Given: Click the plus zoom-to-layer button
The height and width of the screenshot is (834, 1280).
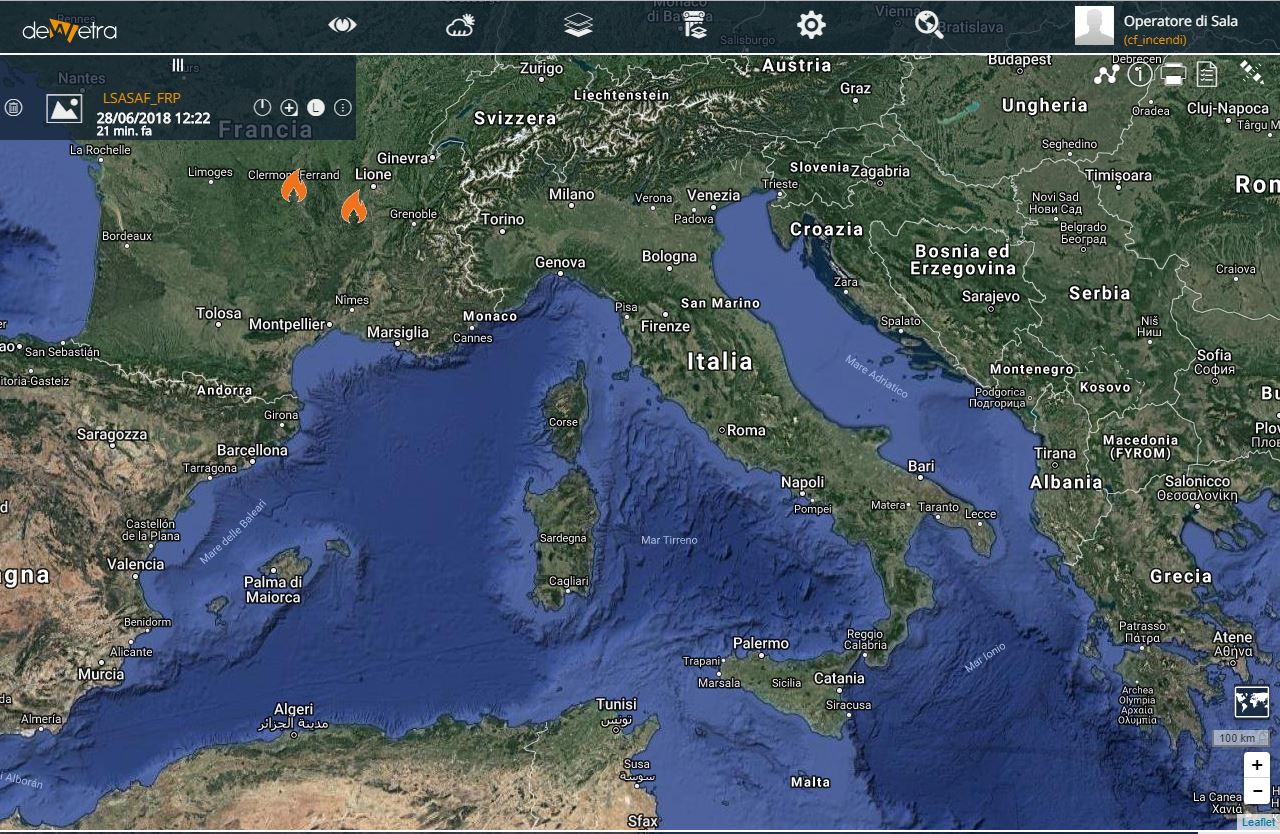Looking at the screenshot, I should tap(289, 107).
